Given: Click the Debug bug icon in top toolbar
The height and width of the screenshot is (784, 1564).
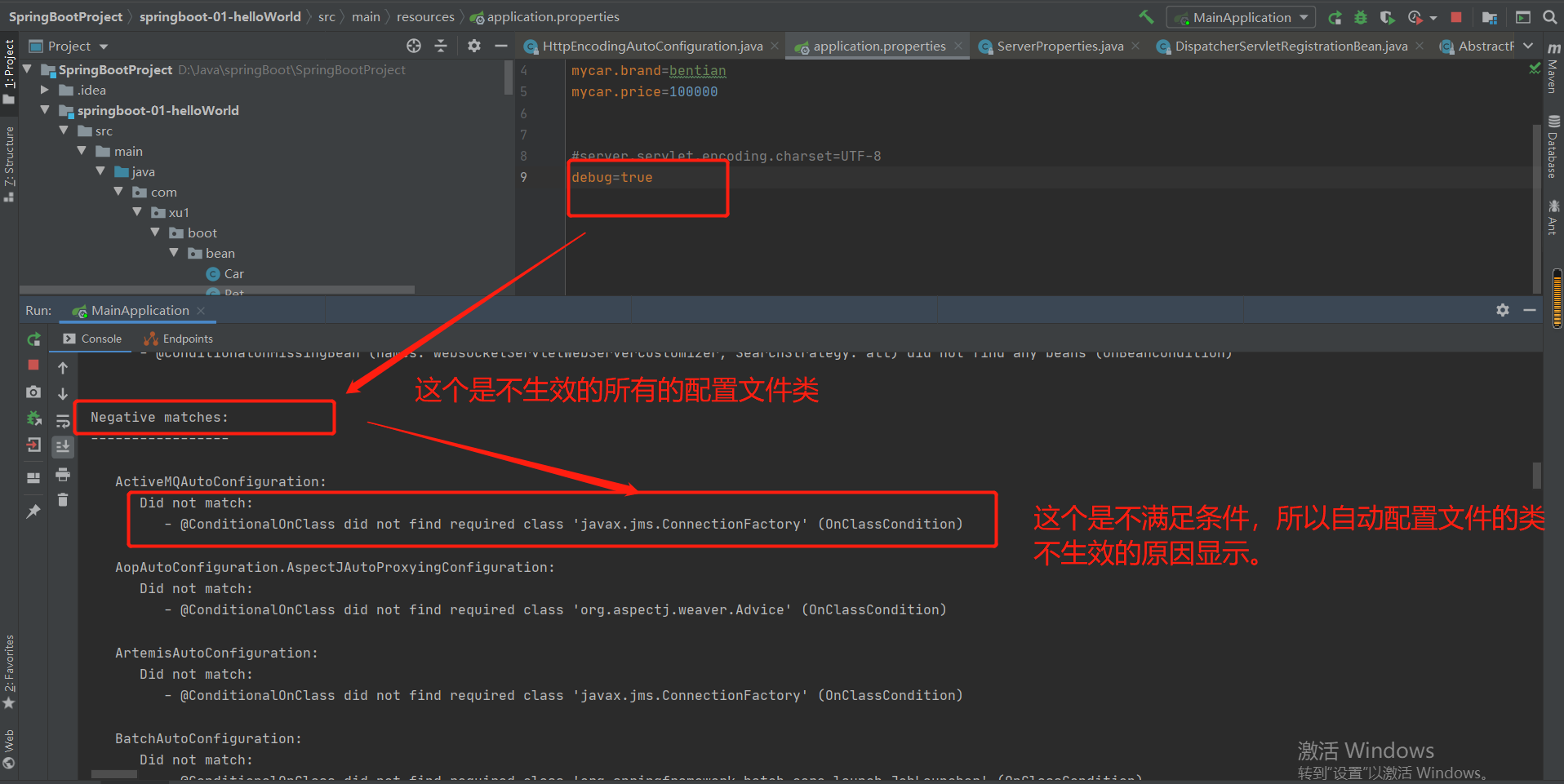Looking at the screenshot, I should coord(1361,17).
